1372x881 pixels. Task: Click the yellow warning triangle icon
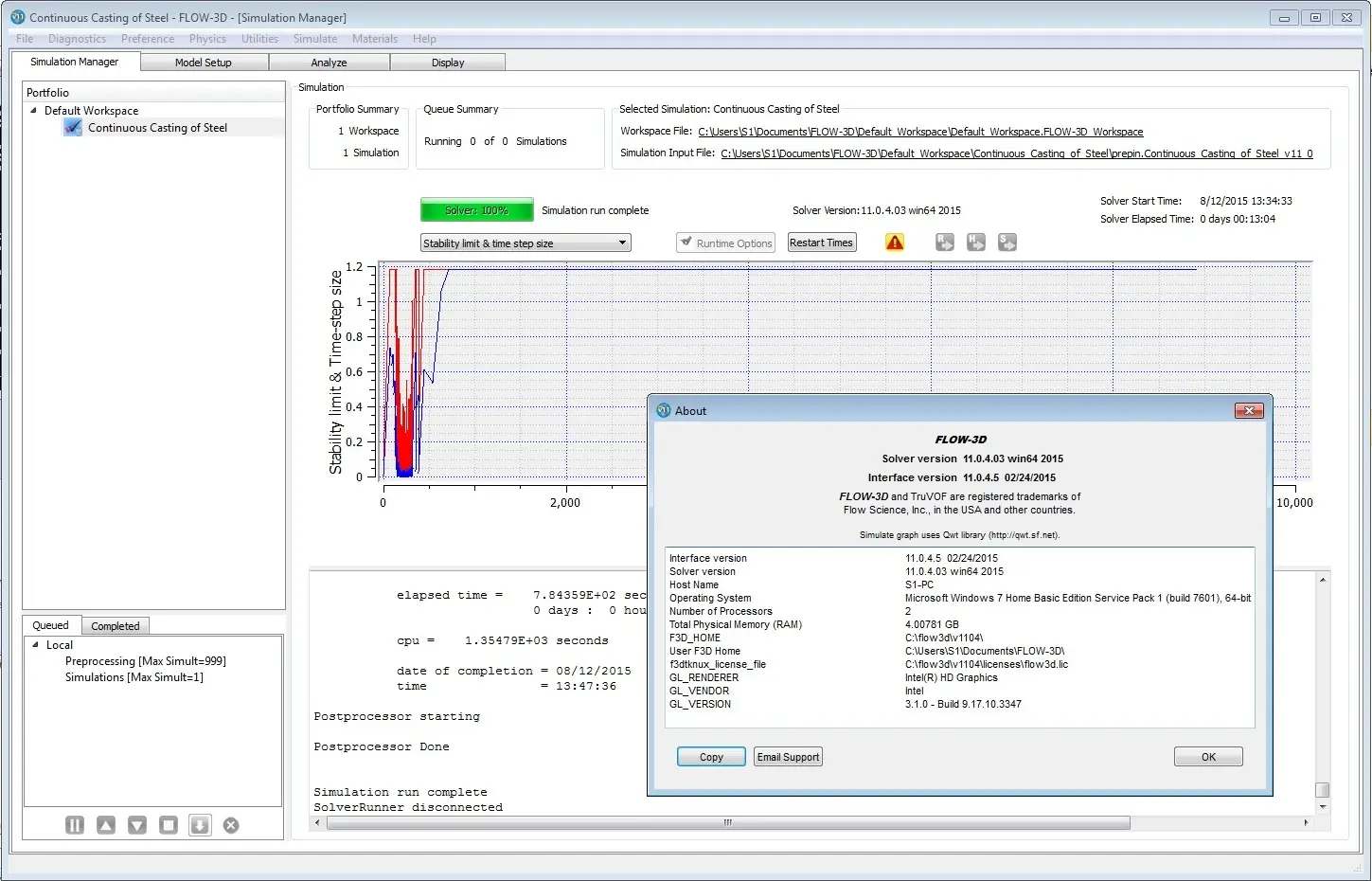pyautogui.click(x=895, y=243)
